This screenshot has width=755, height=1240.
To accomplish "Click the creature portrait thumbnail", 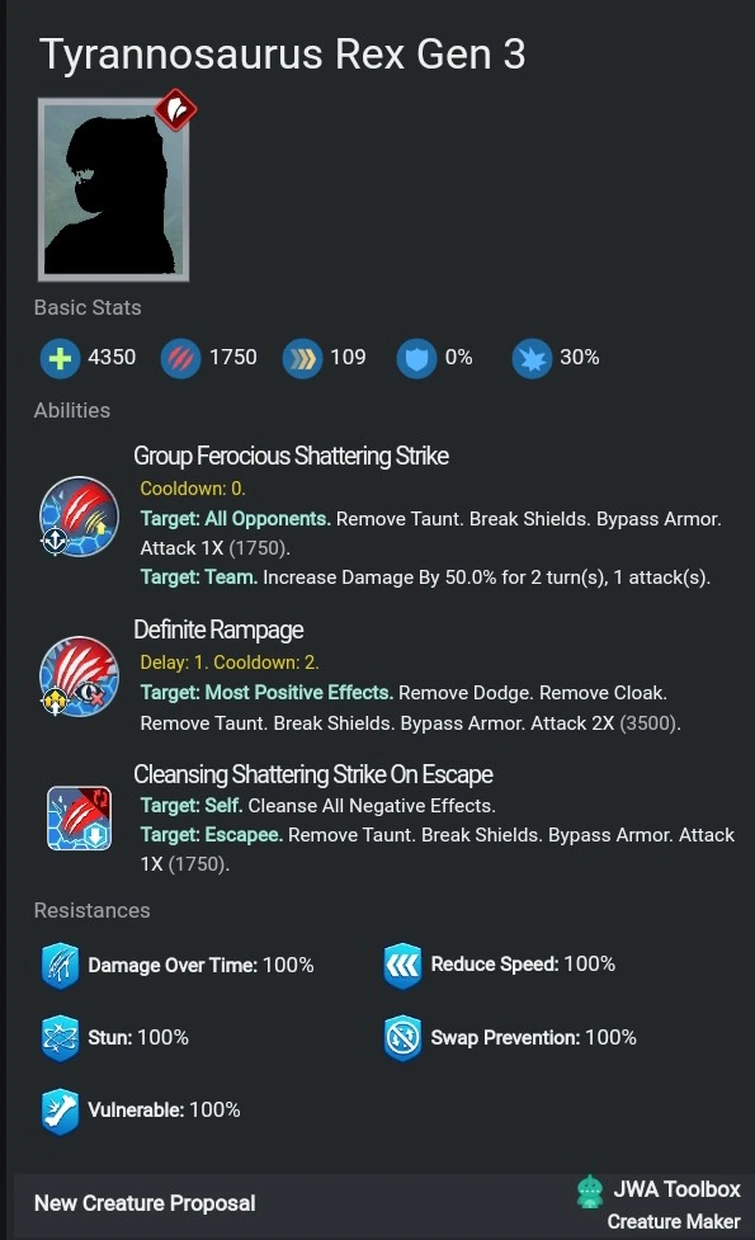I will pos(113,190).
